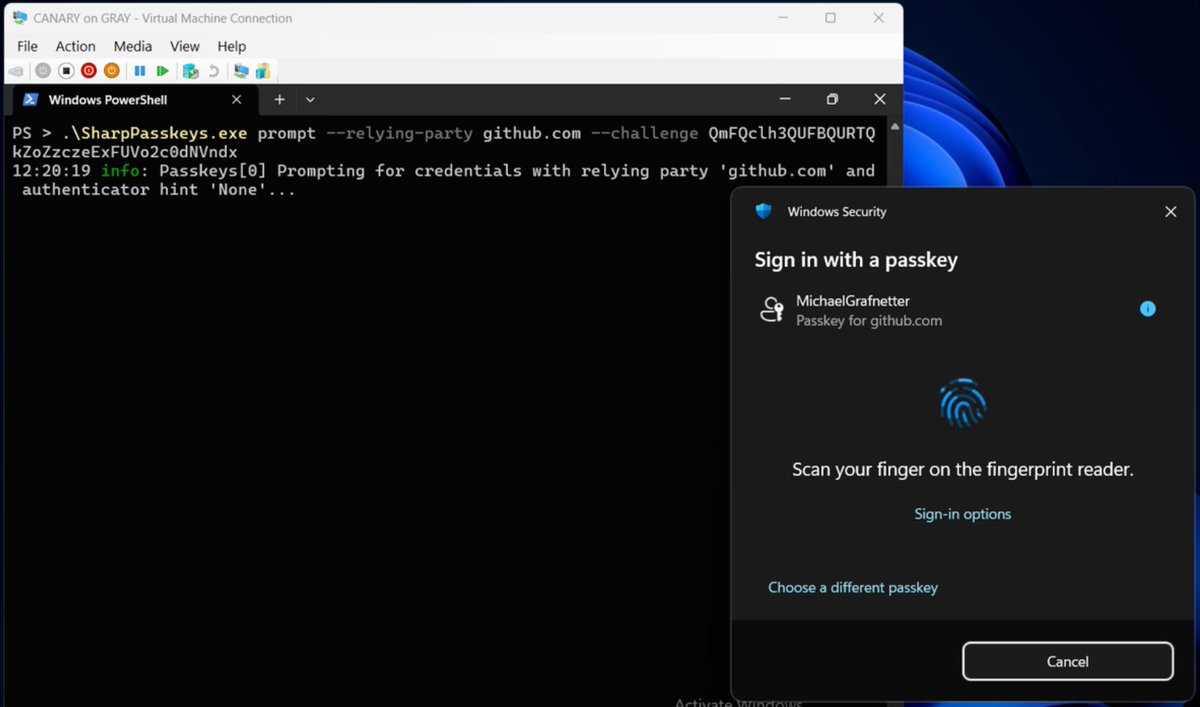Screen dimensions: 1200x707
Task: Turn off the VM with the black square icon
Action: point(66,71)
